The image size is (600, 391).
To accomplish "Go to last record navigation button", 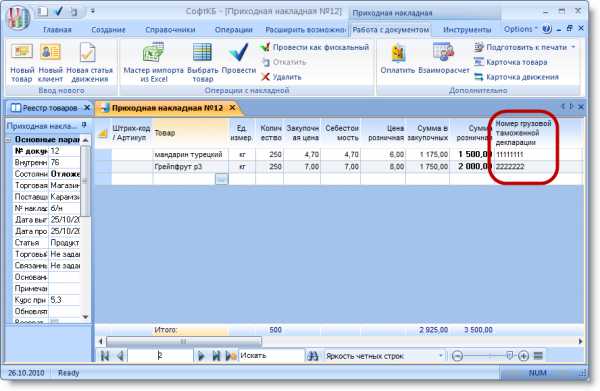I will (x=216, y=356).
